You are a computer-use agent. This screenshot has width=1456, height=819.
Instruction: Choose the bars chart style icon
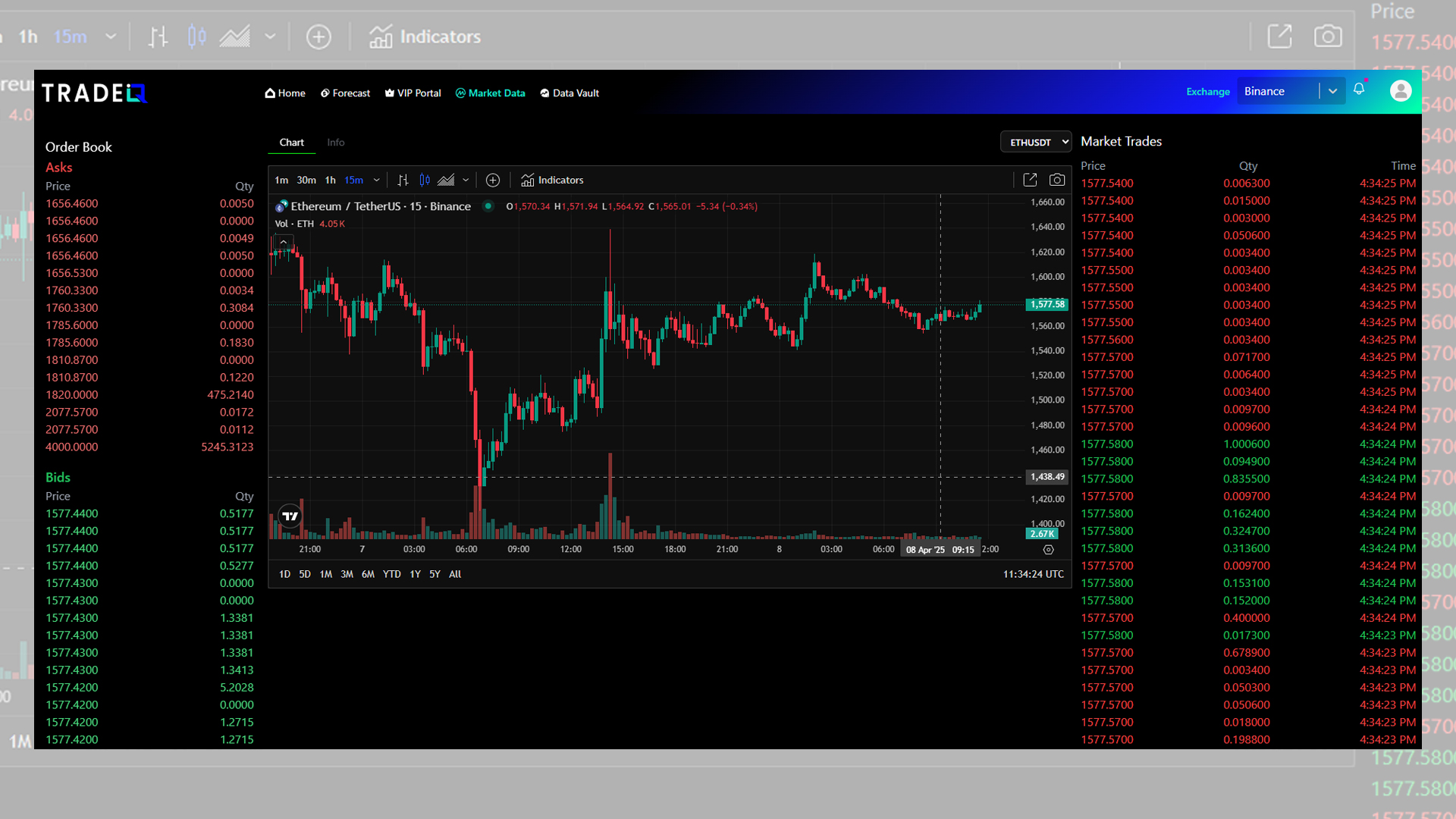pos(403,180)
